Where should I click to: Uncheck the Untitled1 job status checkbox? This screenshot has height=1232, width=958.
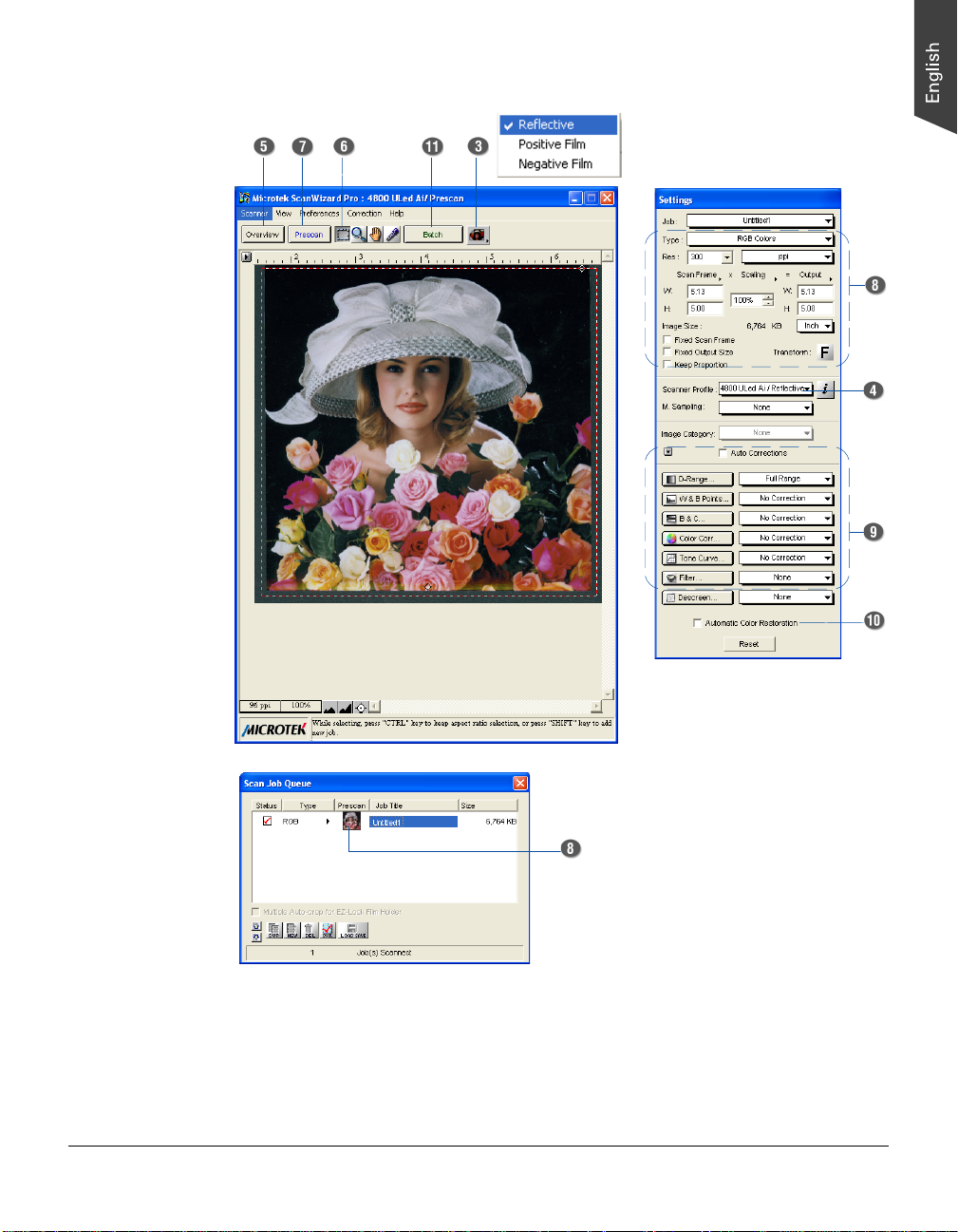[267, 822]
